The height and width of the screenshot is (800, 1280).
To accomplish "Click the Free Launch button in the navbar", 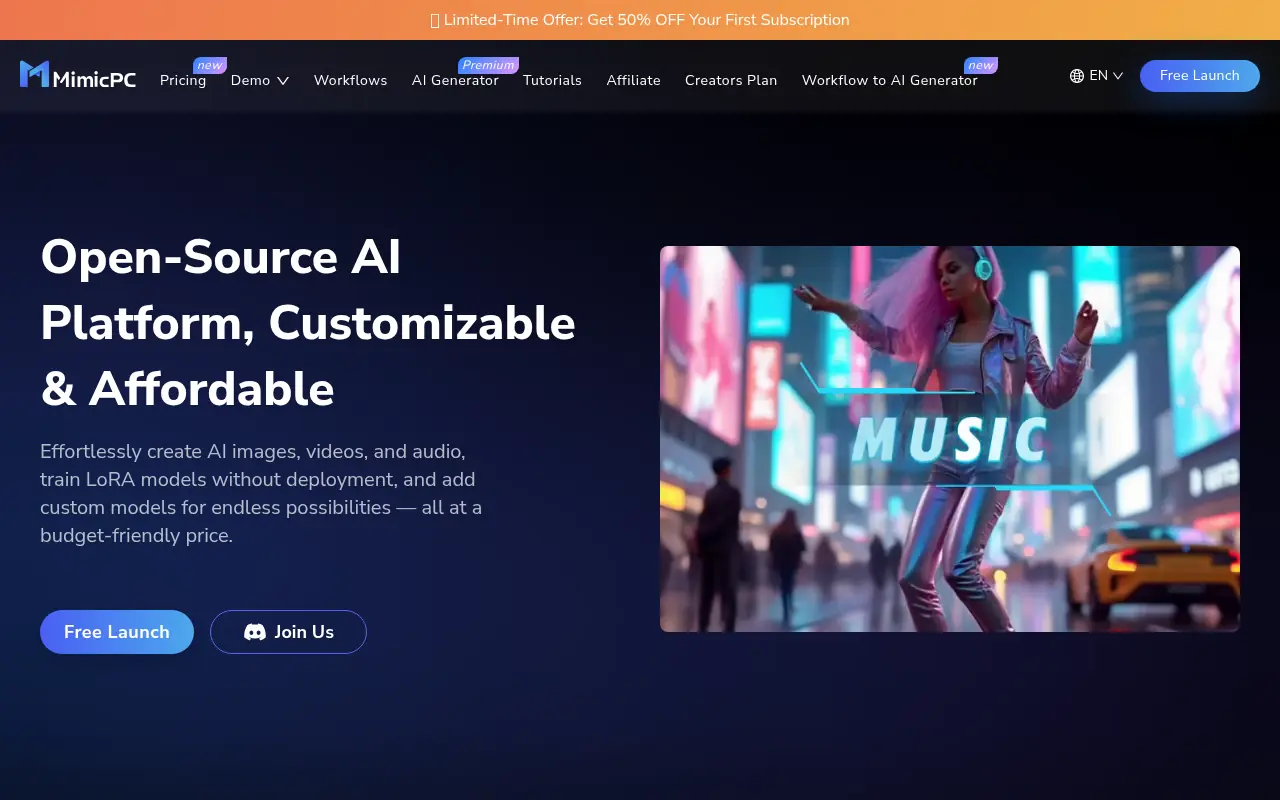I will [1199, 75].
